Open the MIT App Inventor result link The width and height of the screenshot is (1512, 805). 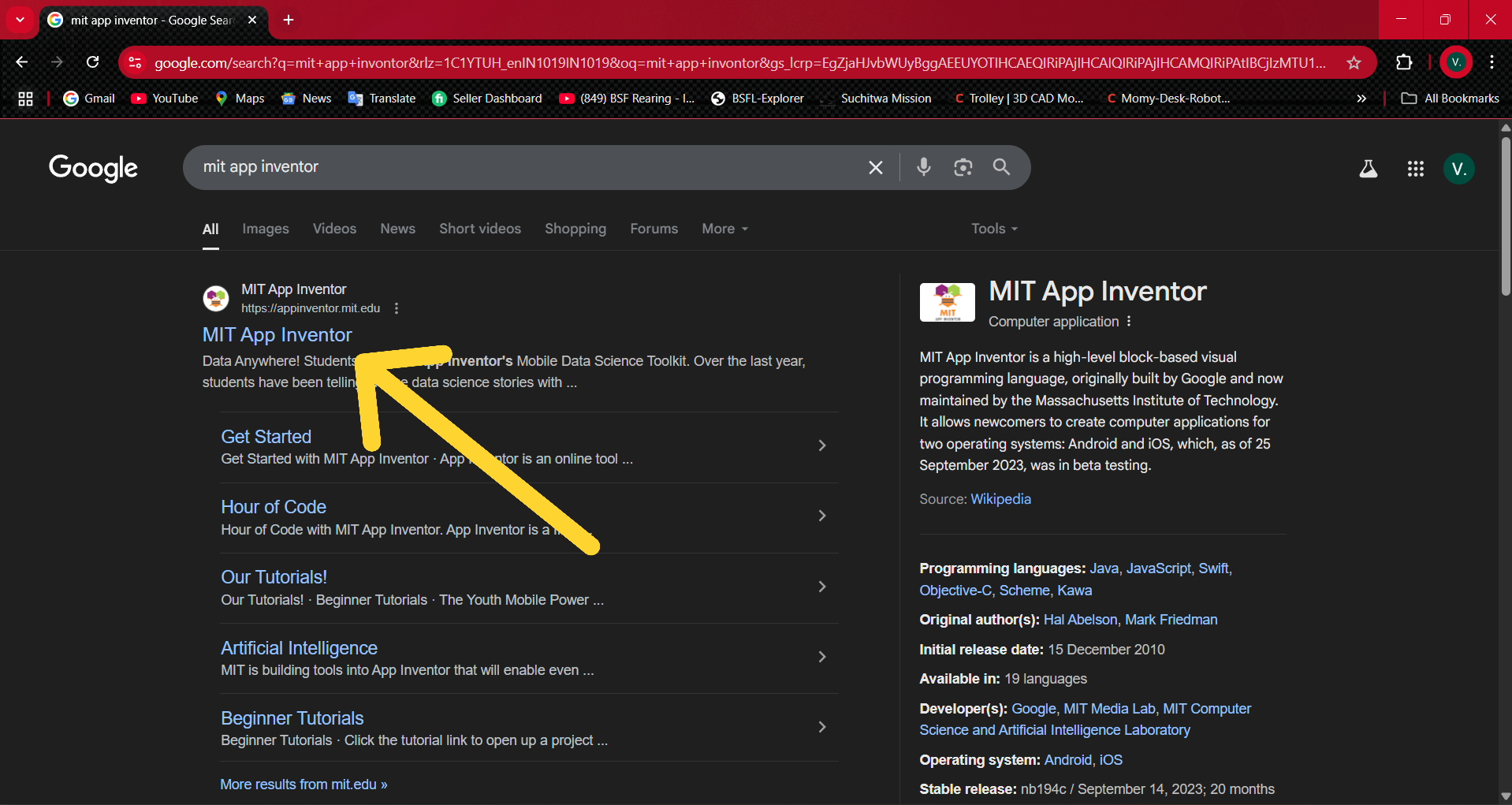(x=277, y=335)
